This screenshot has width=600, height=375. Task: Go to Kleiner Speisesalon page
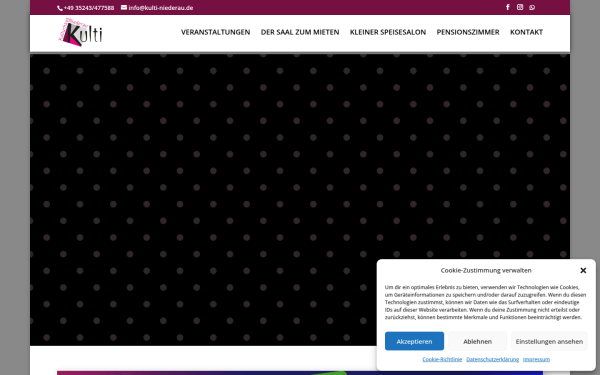pos(388,32)
